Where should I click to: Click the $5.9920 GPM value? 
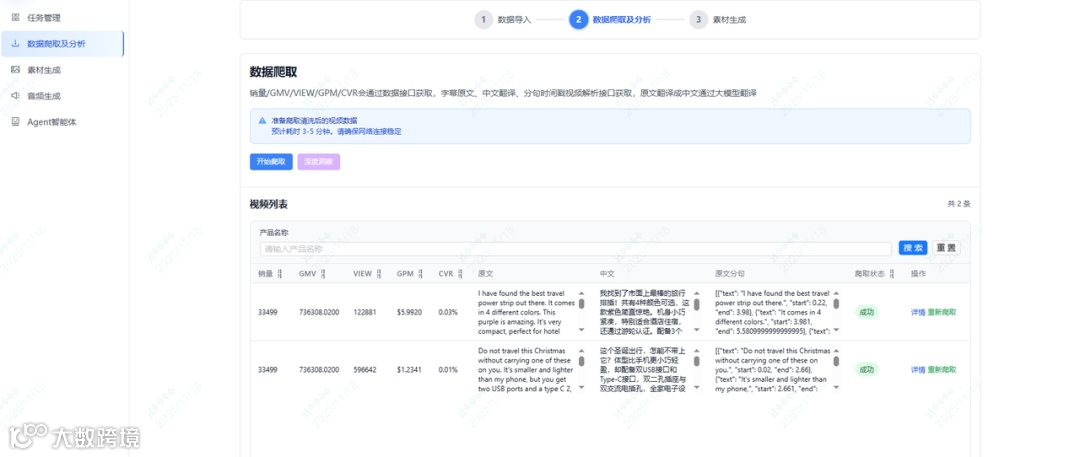pos(409,312)
